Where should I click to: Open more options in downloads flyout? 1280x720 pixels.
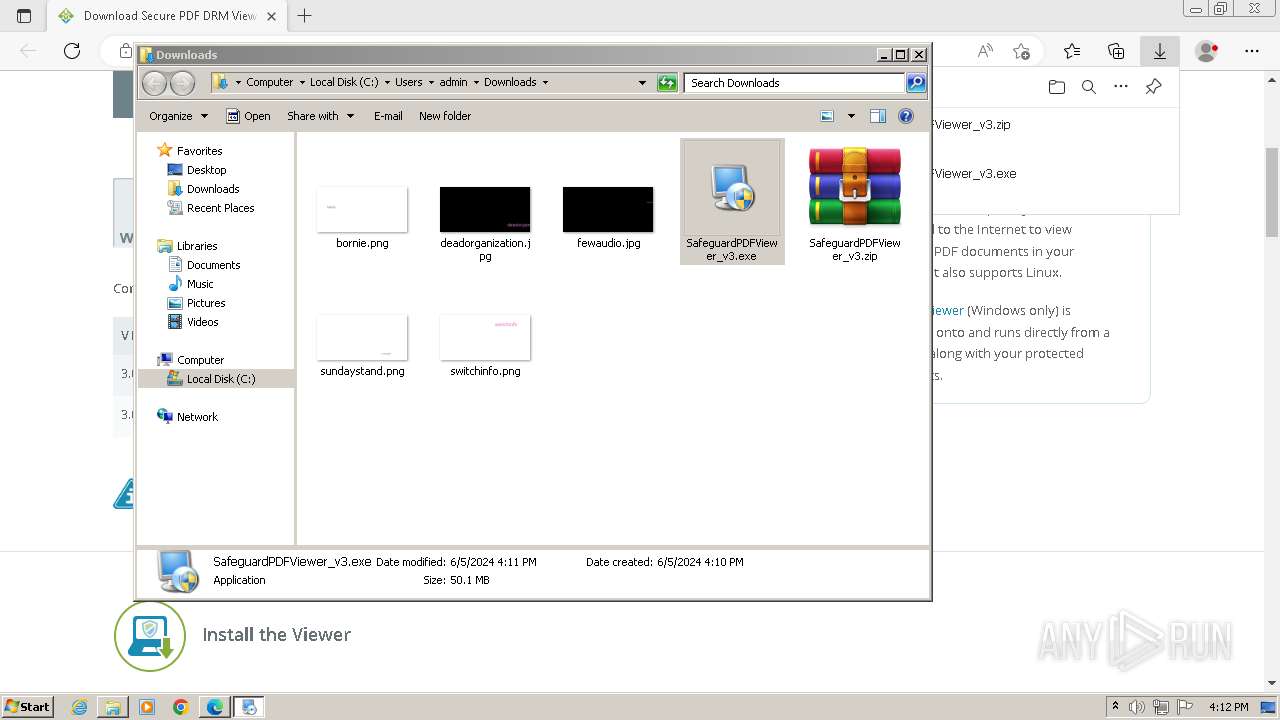(1121, 87)
